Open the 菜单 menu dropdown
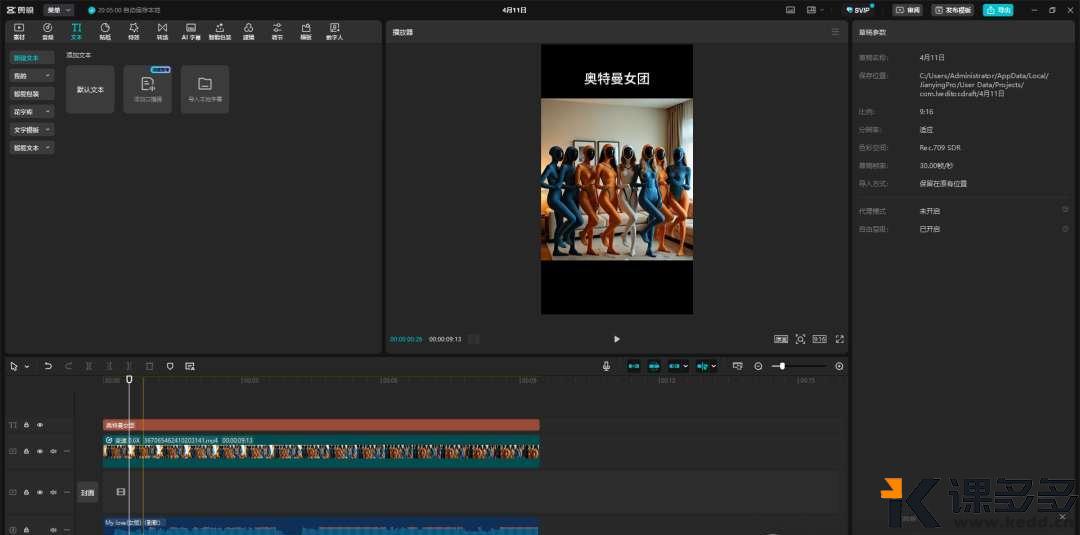1080x535 pixels. pos(59,10)
